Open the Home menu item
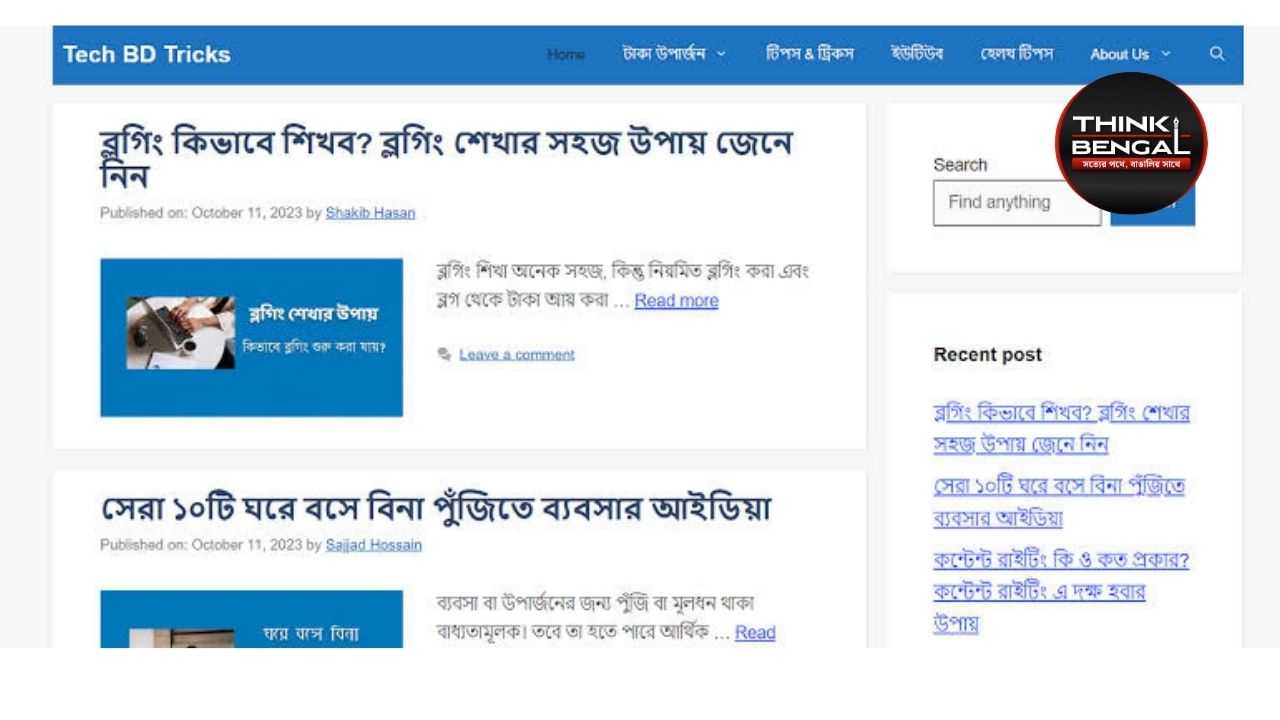 (566, 54)
